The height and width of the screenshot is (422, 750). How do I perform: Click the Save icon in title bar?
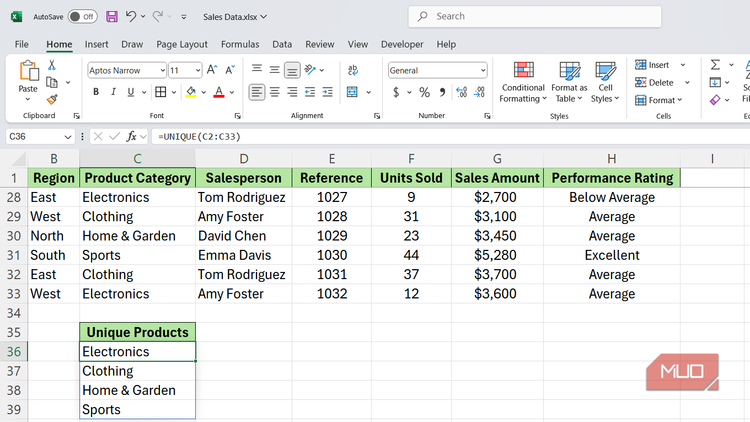(112, 17)
